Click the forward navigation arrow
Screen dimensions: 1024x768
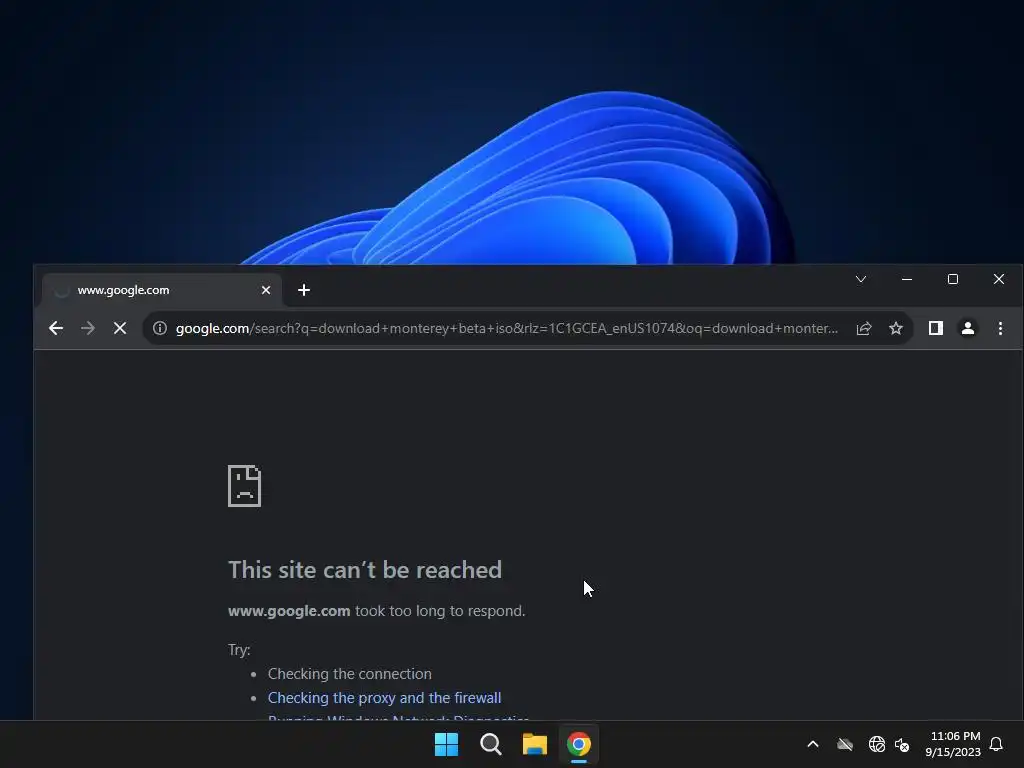point(88,328)
